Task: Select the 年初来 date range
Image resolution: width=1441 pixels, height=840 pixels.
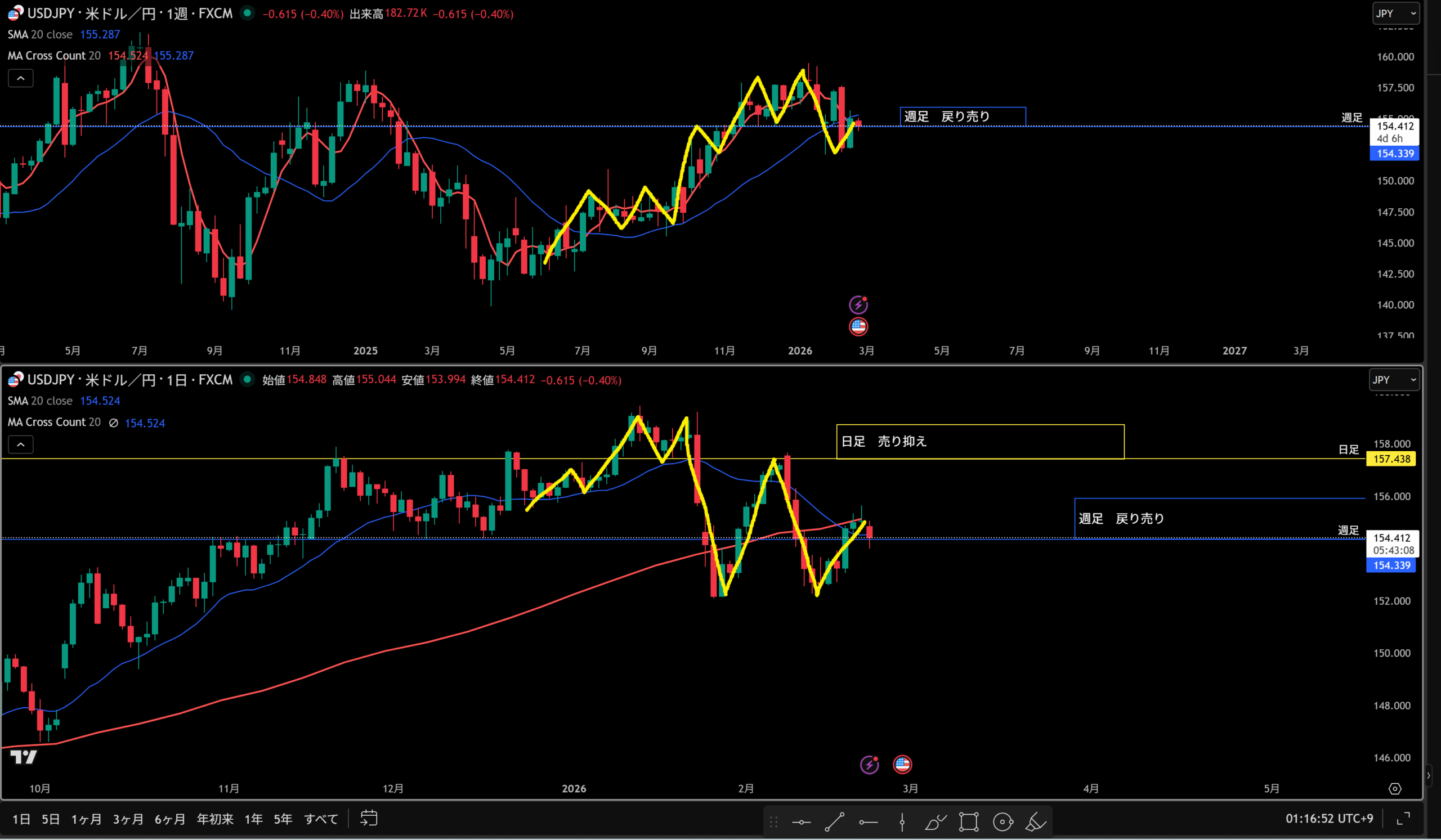Action: click(215, 819)
